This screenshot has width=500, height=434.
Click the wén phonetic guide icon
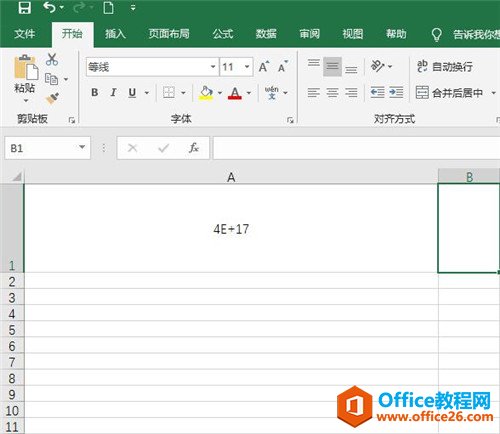coord(272,92)
